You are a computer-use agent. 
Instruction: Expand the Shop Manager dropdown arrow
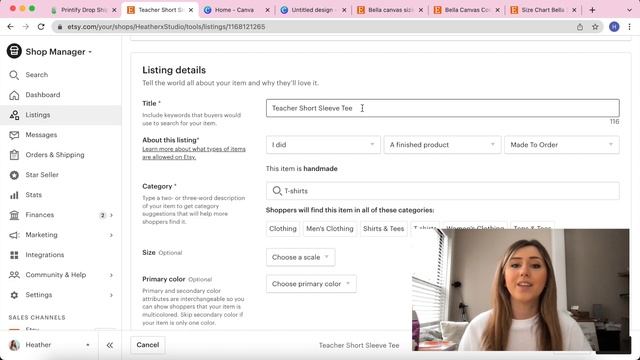pos(90,52)
